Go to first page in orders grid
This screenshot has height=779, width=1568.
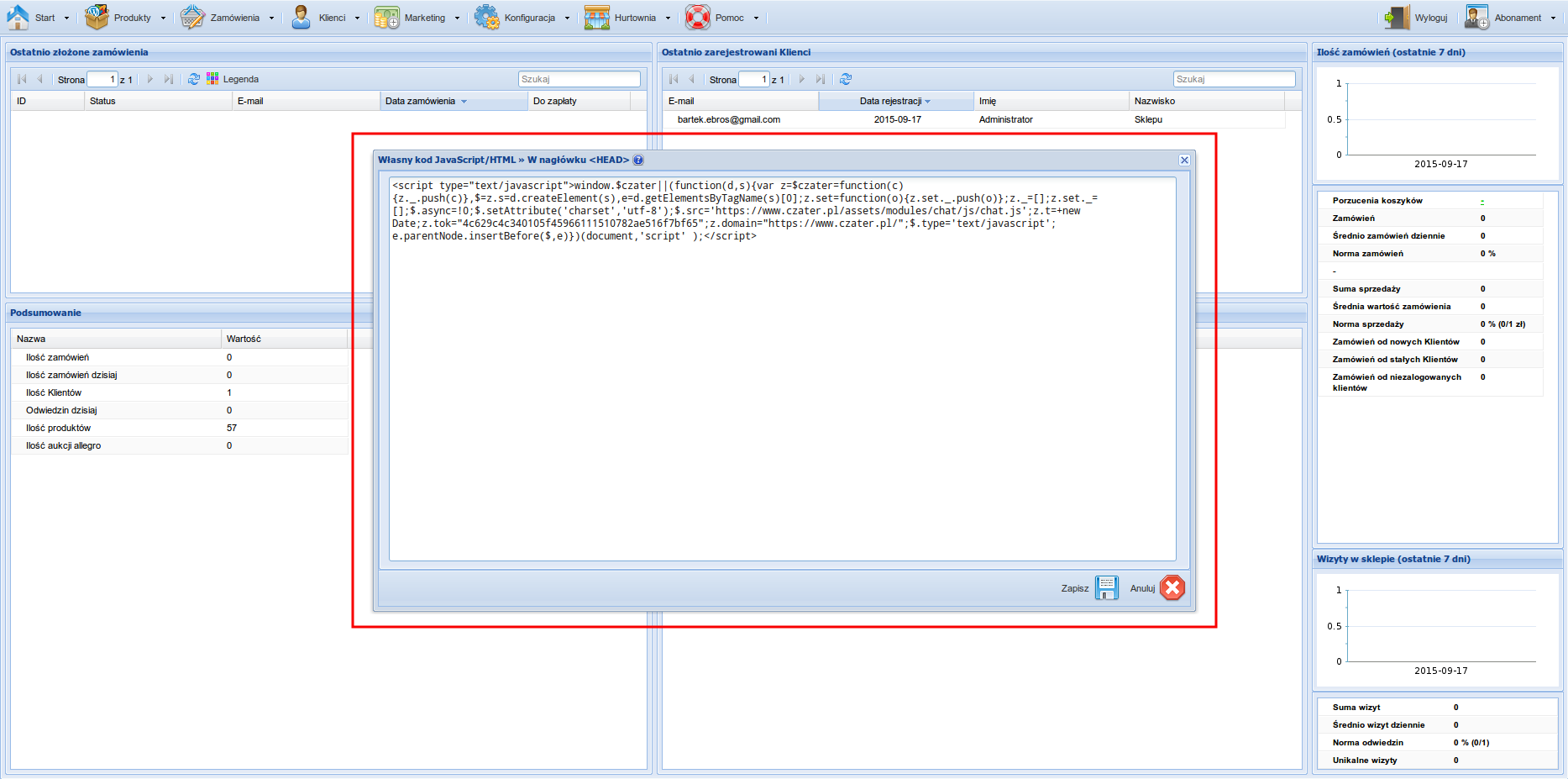coord(22,79)
